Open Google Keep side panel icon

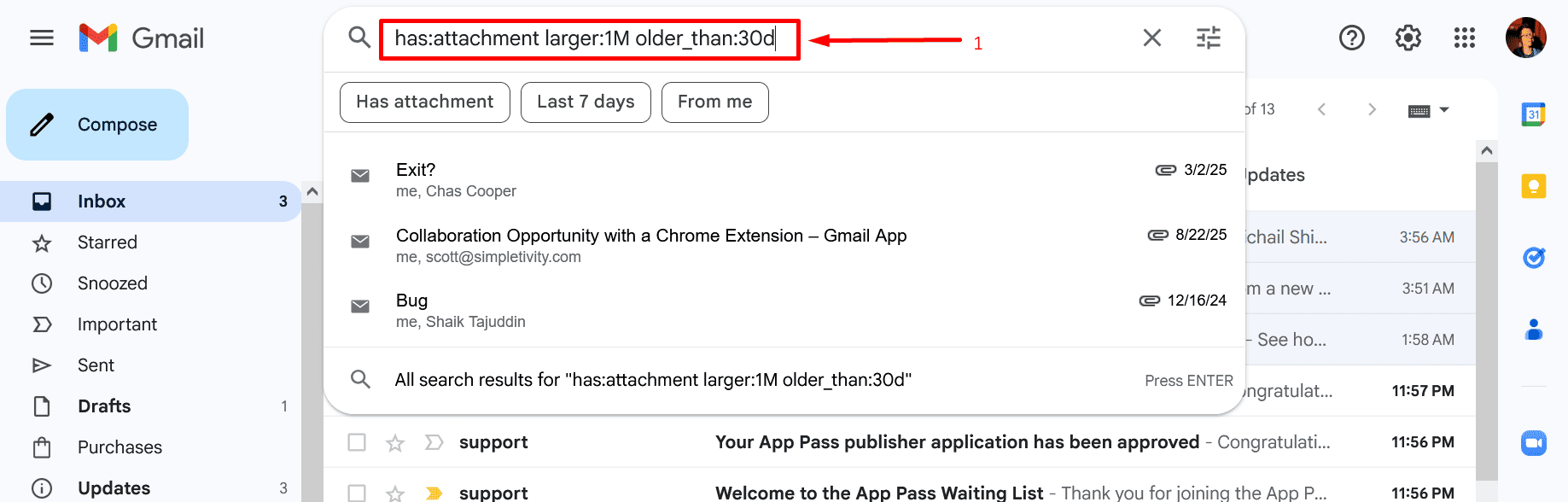coord(1534,185)
